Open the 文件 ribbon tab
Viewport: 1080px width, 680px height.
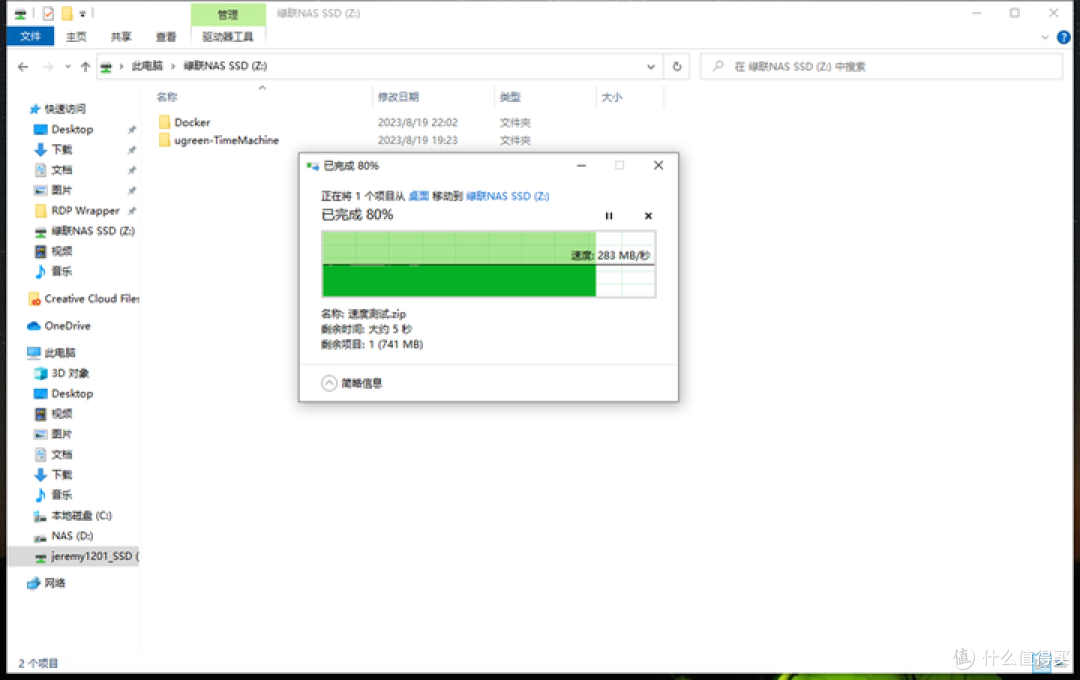[30, 37]
